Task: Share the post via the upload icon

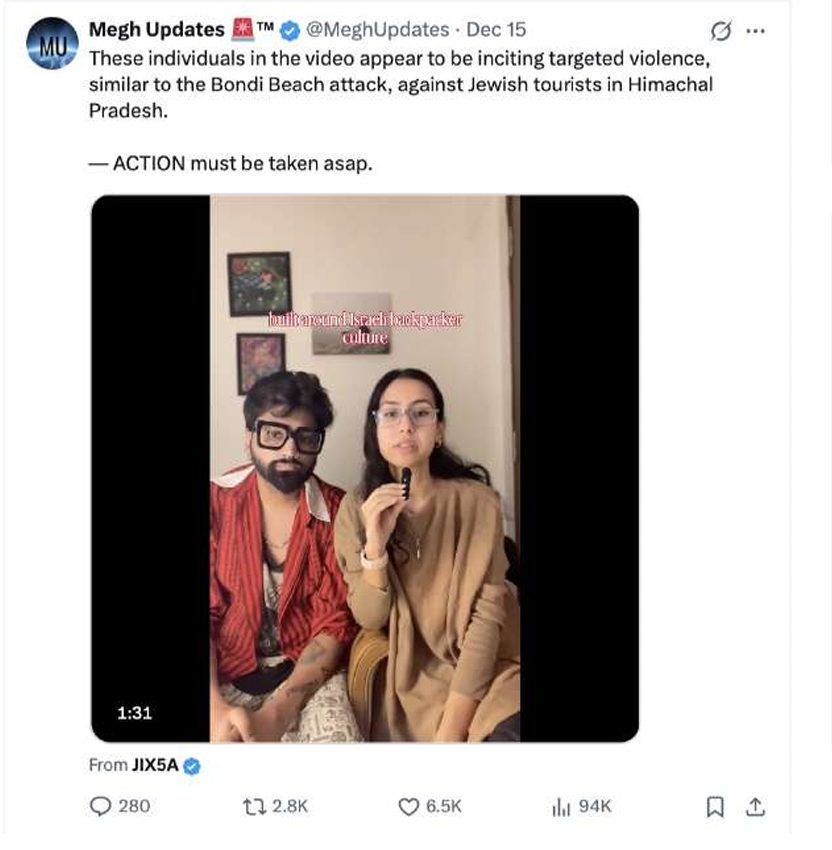Action: pyautogui.click(x=756, y=807)
